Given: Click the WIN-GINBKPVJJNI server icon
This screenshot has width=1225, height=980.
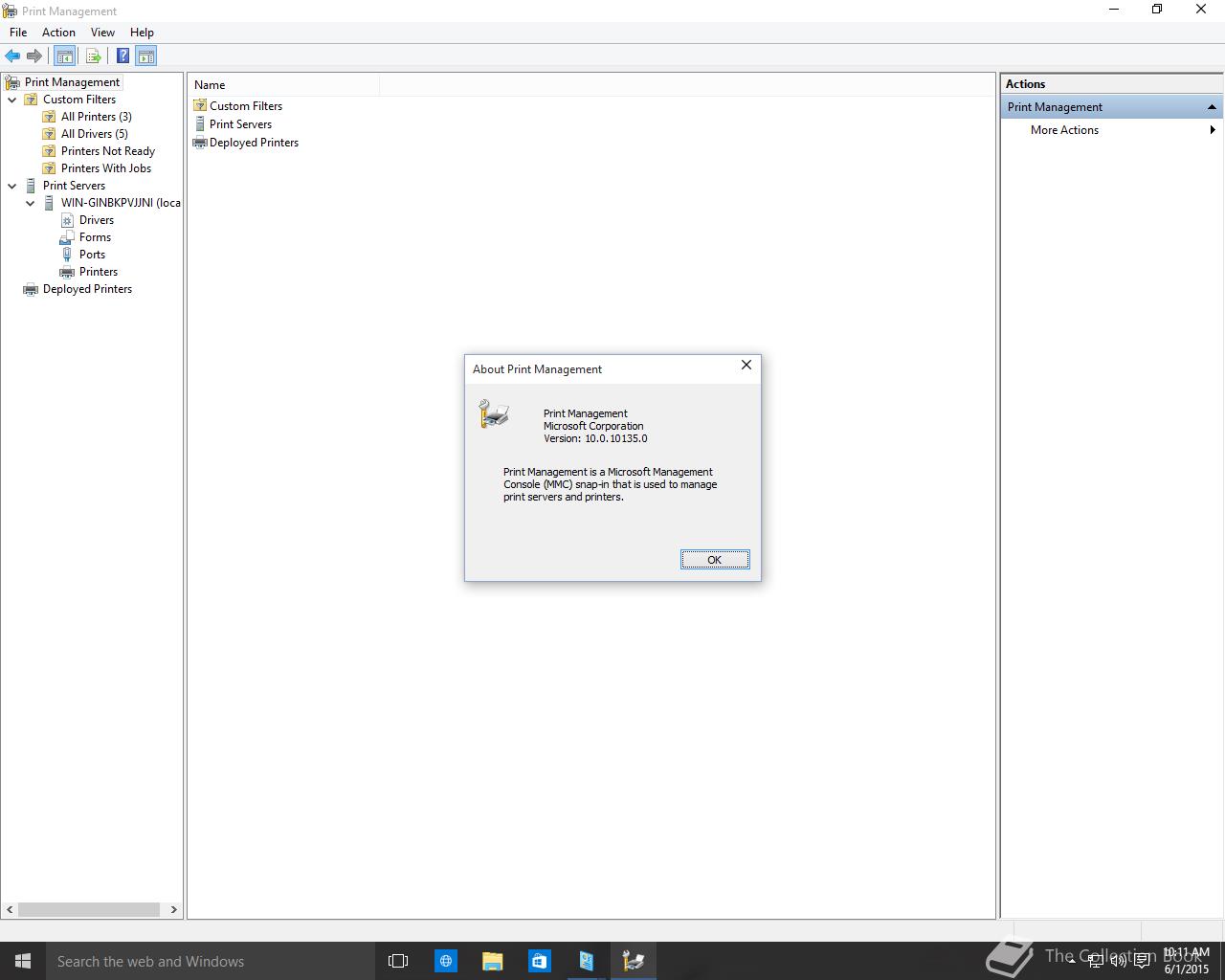Looking at the screenshot, I should (49, 203).
